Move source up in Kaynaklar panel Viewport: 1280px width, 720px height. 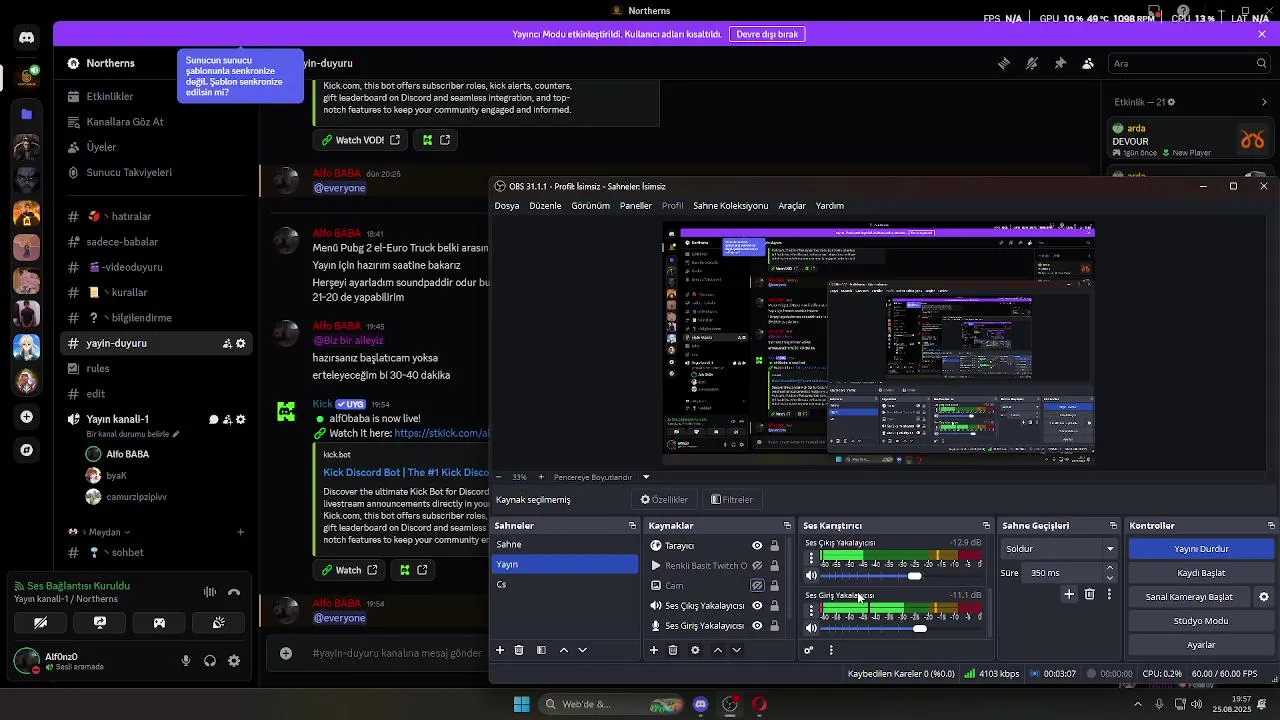[717, 650]
